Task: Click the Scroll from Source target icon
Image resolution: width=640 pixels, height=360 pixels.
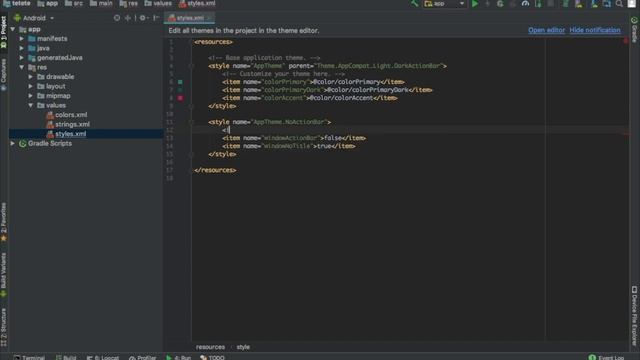Action: (x=117, y=18)
